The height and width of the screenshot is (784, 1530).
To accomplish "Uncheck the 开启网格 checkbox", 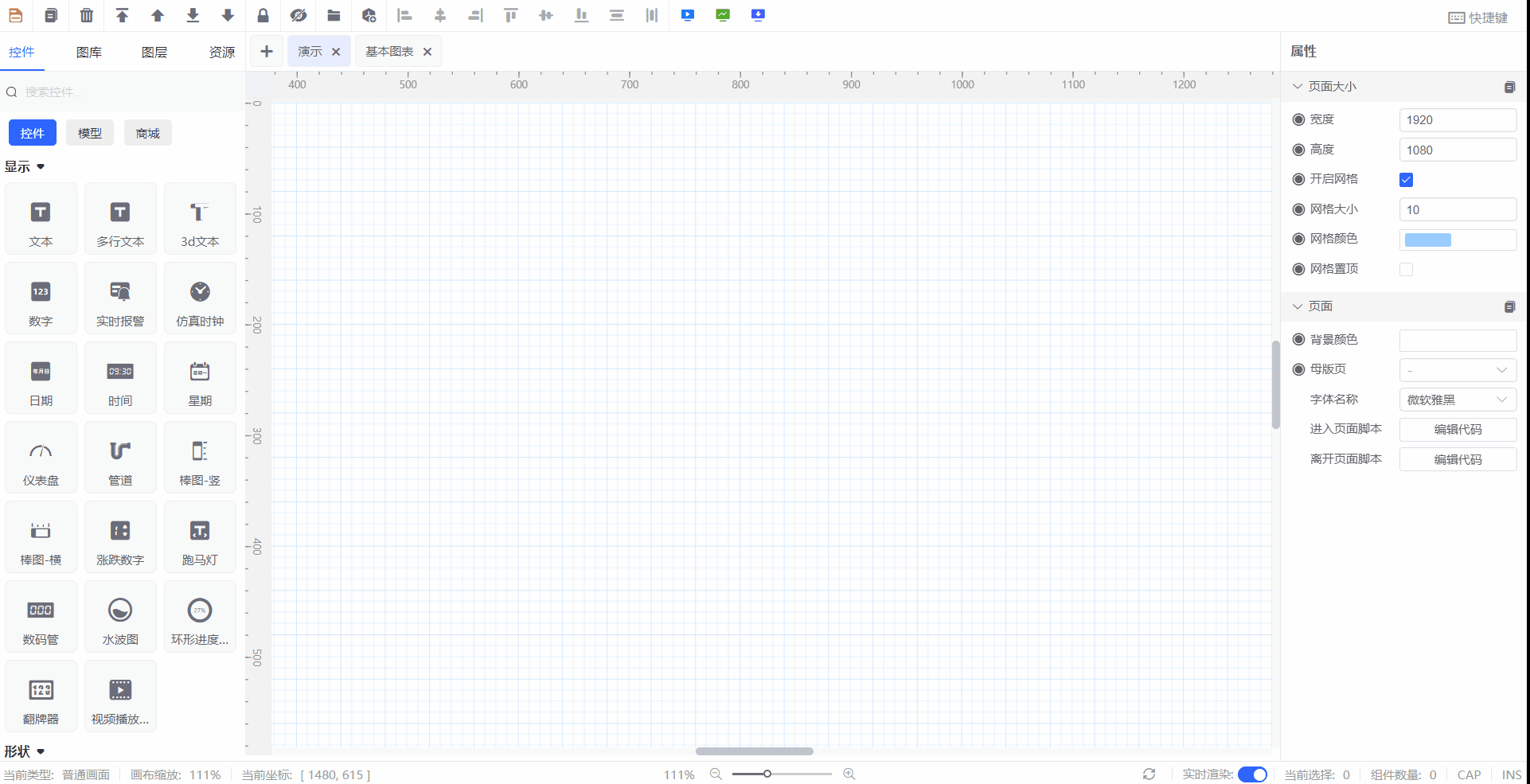I will pyautogui.click(x=1407, y=180).
